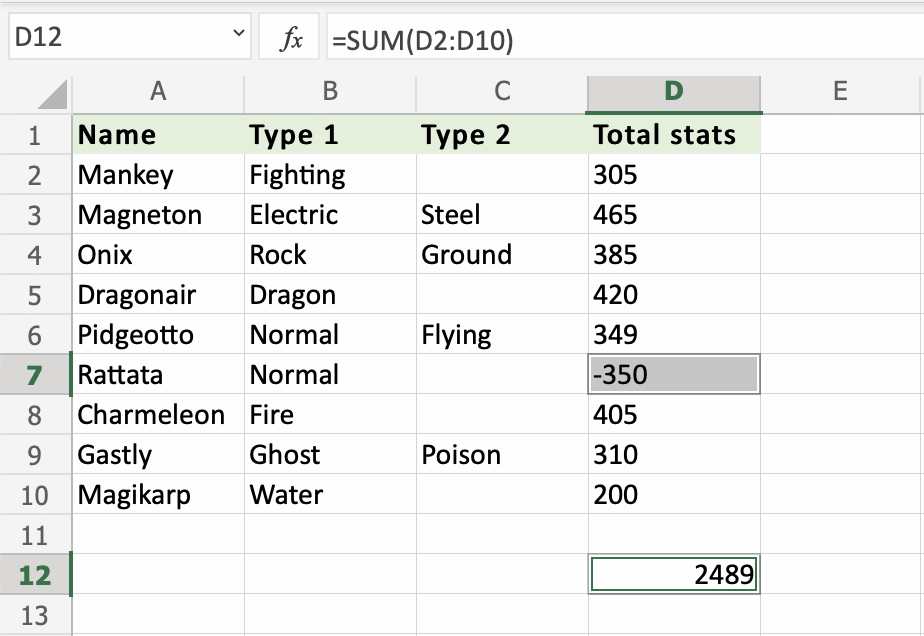Image resolution: width=924 pixels, height=636 pixels.
Task: Select row 12 header
Action: coord(35,575)
